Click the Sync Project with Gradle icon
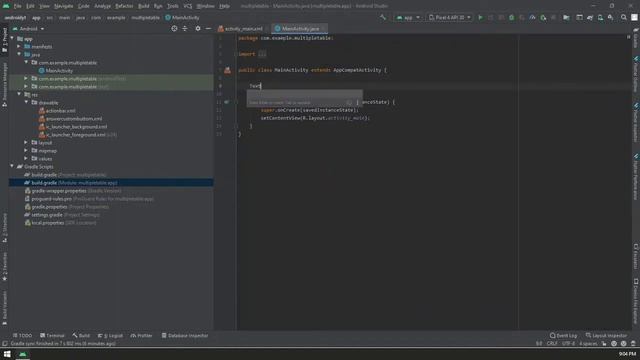The height and width of the screenshot is (360, 640). pos(590,18)
